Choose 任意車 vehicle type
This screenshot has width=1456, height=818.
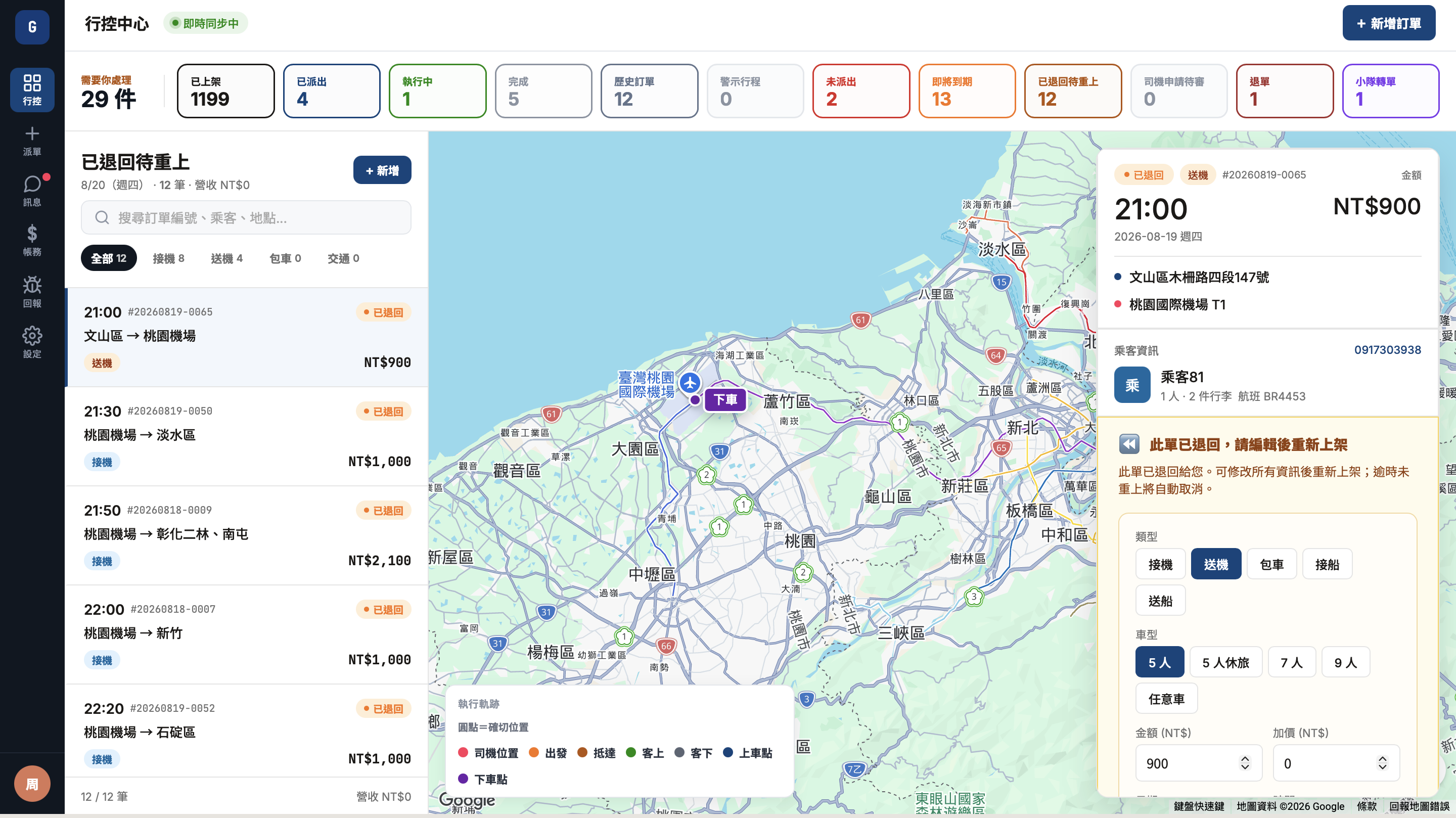1167,699
